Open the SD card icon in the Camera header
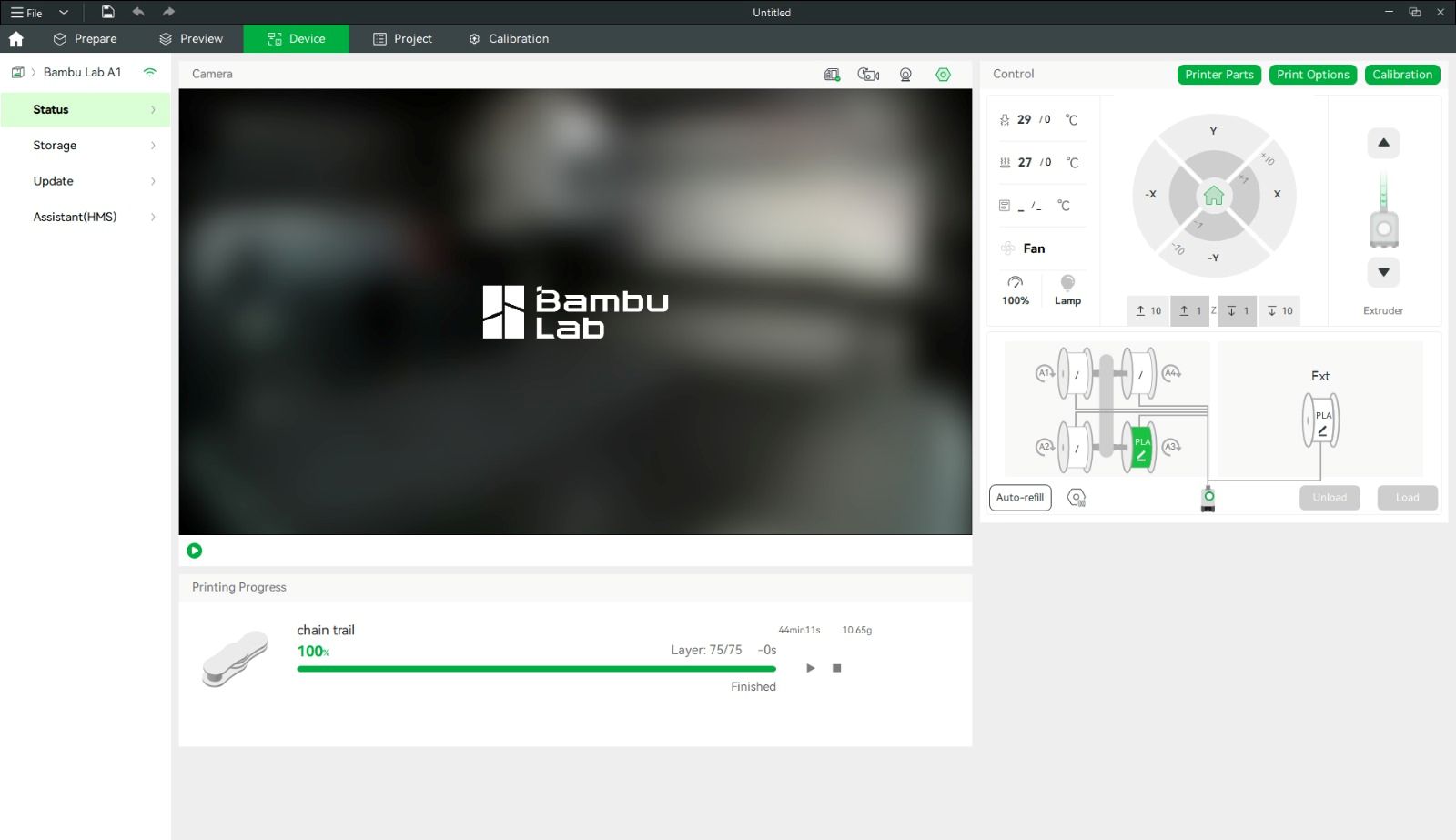The width and height of the screenshot is (1456, 840). [x=832, y=75]
